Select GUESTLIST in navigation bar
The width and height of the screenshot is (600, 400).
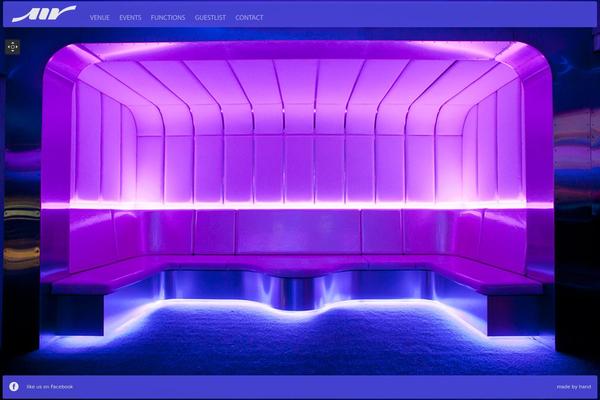(210, 18)
